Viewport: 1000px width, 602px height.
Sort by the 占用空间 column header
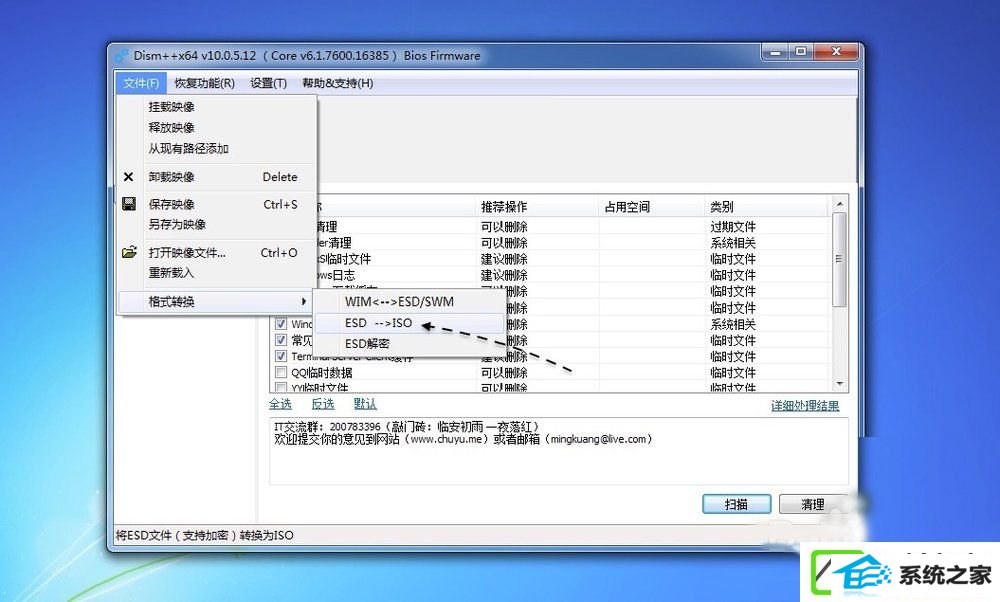[652, 207]
